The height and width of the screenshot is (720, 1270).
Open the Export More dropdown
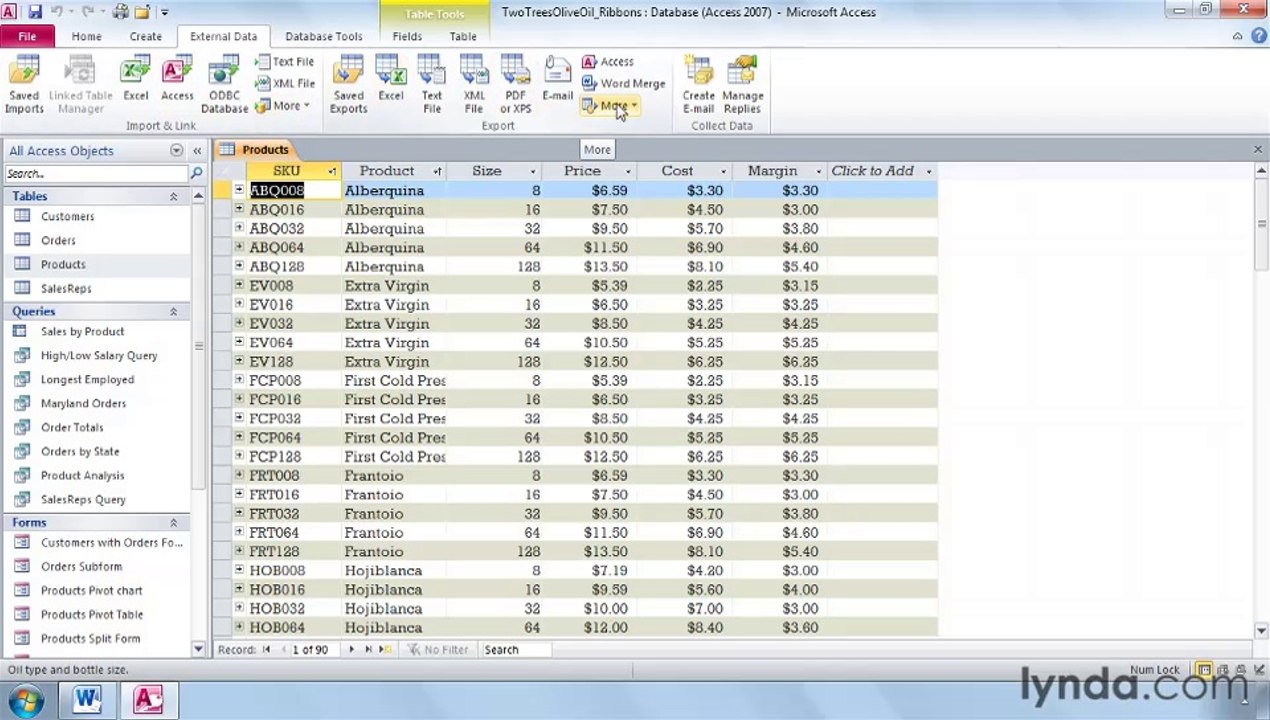609,106
